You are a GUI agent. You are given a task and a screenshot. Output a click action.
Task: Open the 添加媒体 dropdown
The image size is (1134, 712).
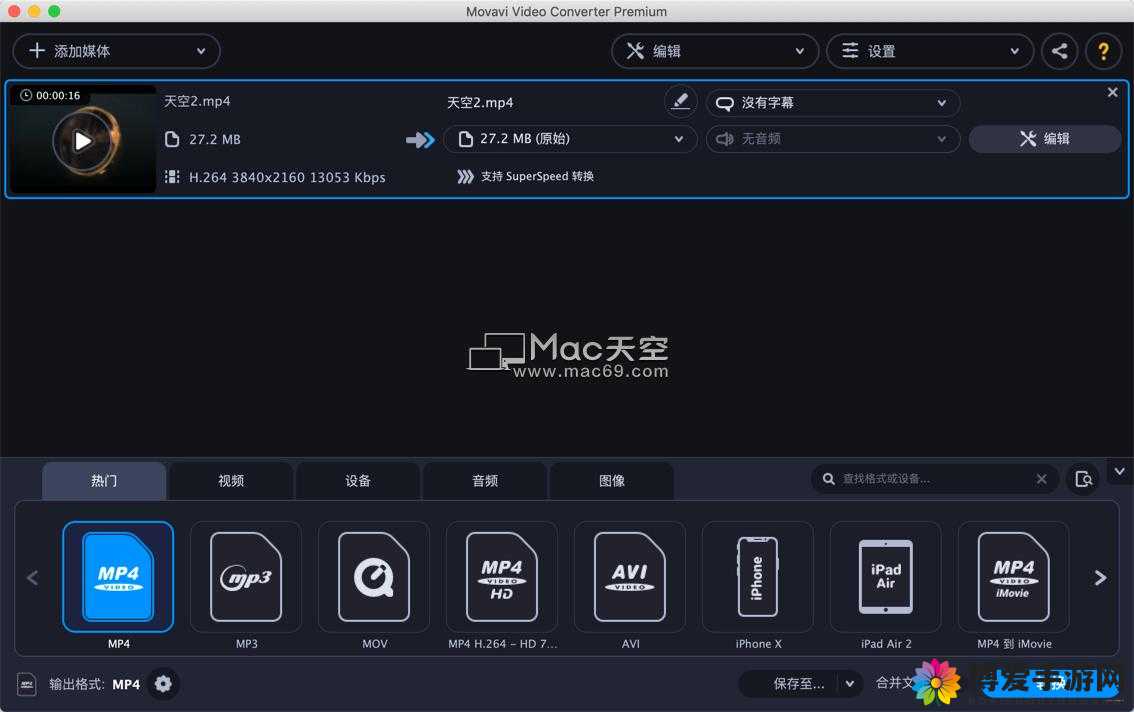[116, 51]
